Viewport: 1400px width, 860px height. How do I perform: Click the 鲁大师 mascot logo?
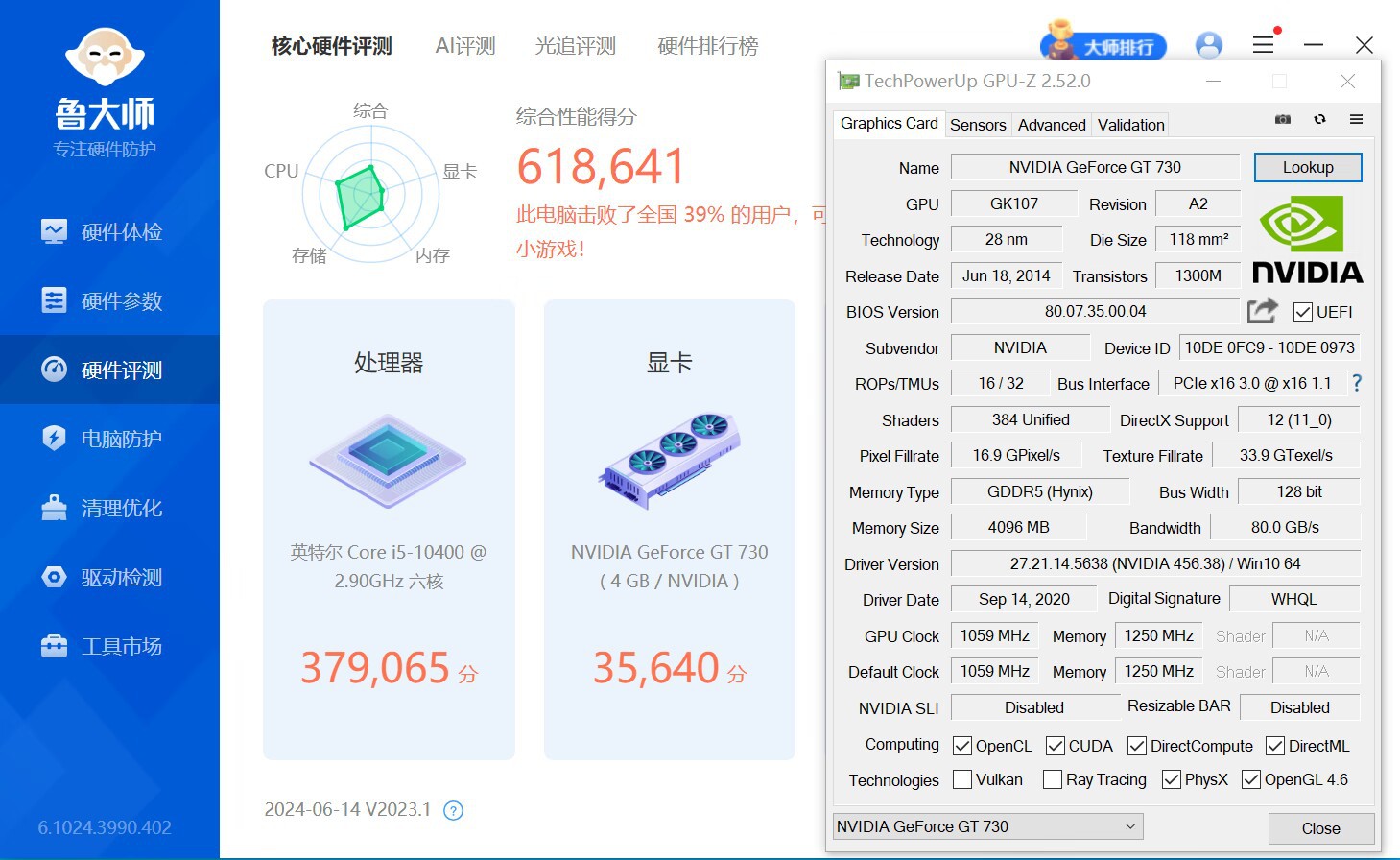pos(105,57)
